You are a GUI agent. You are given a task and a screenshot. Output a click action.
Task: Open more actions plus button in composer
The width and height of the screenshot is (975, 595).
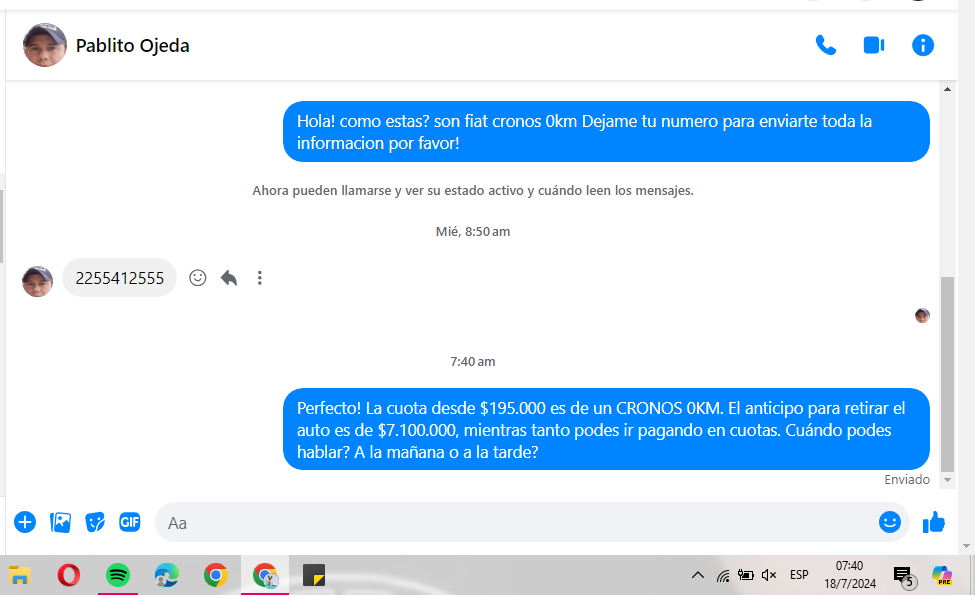pyautogui.click(x=25, y=522)
